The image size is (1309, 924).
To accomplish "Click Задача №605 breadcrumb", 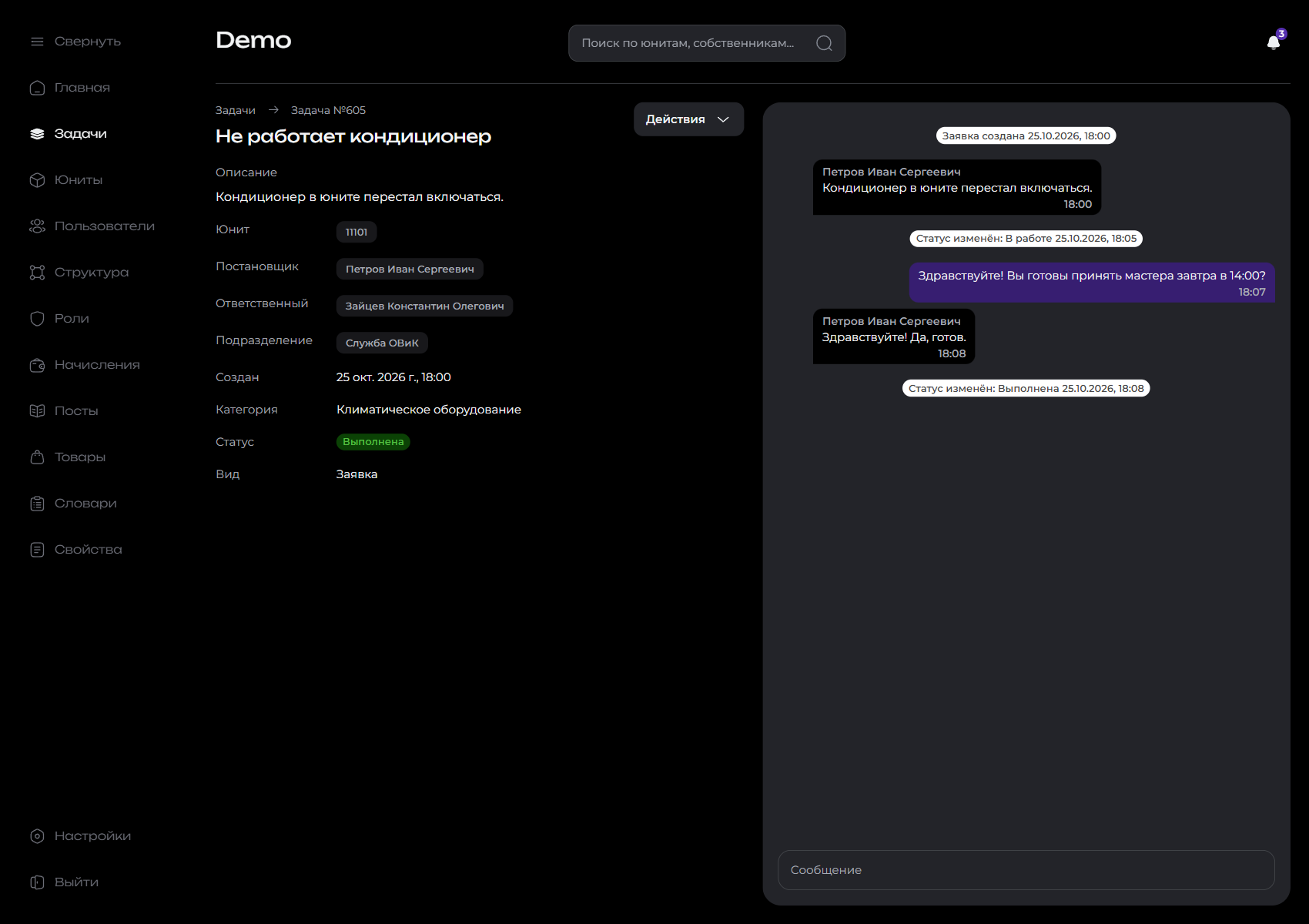I will click(x=328, y=110).
